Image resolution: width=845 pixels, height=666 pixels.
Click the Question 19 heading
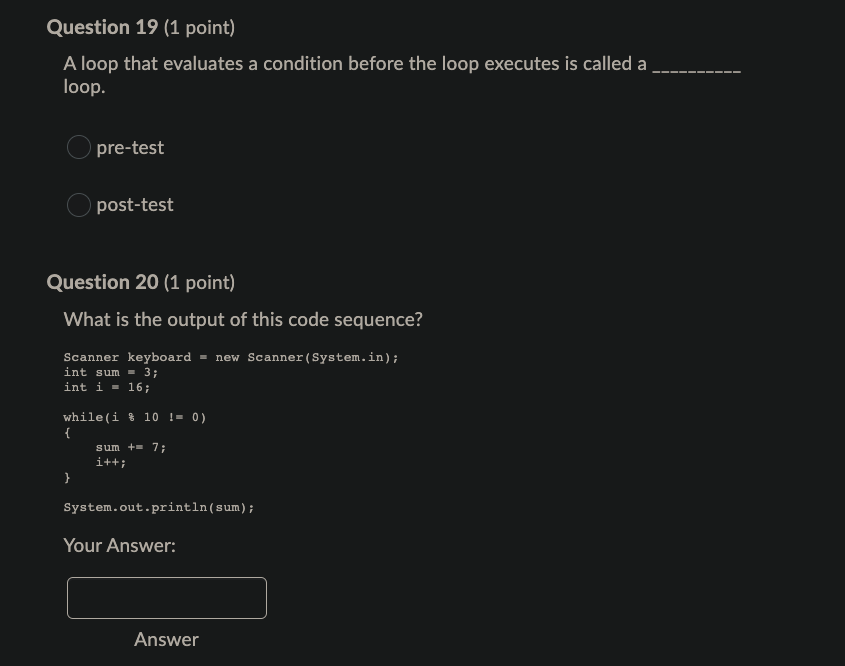coord(101,27)
